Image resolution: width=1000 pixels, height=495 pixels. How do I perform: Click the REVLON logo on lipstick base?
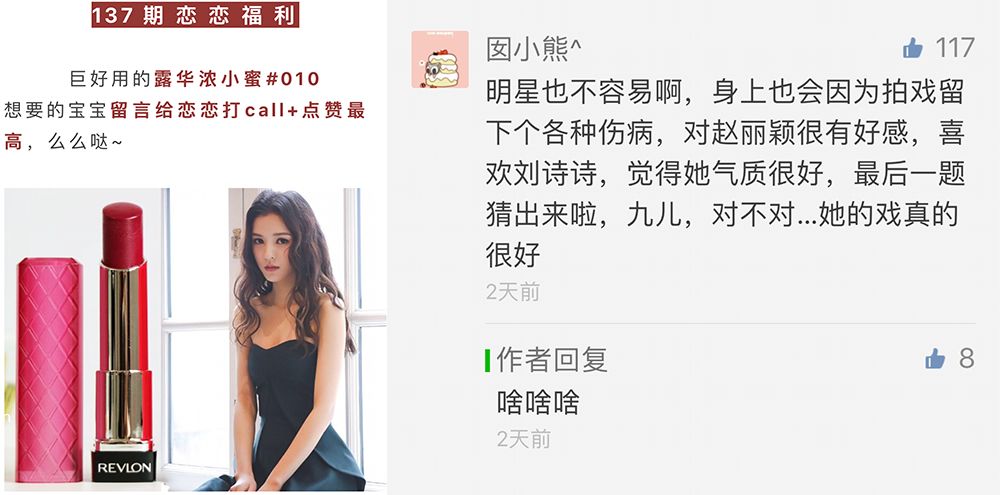click(124, 466)
